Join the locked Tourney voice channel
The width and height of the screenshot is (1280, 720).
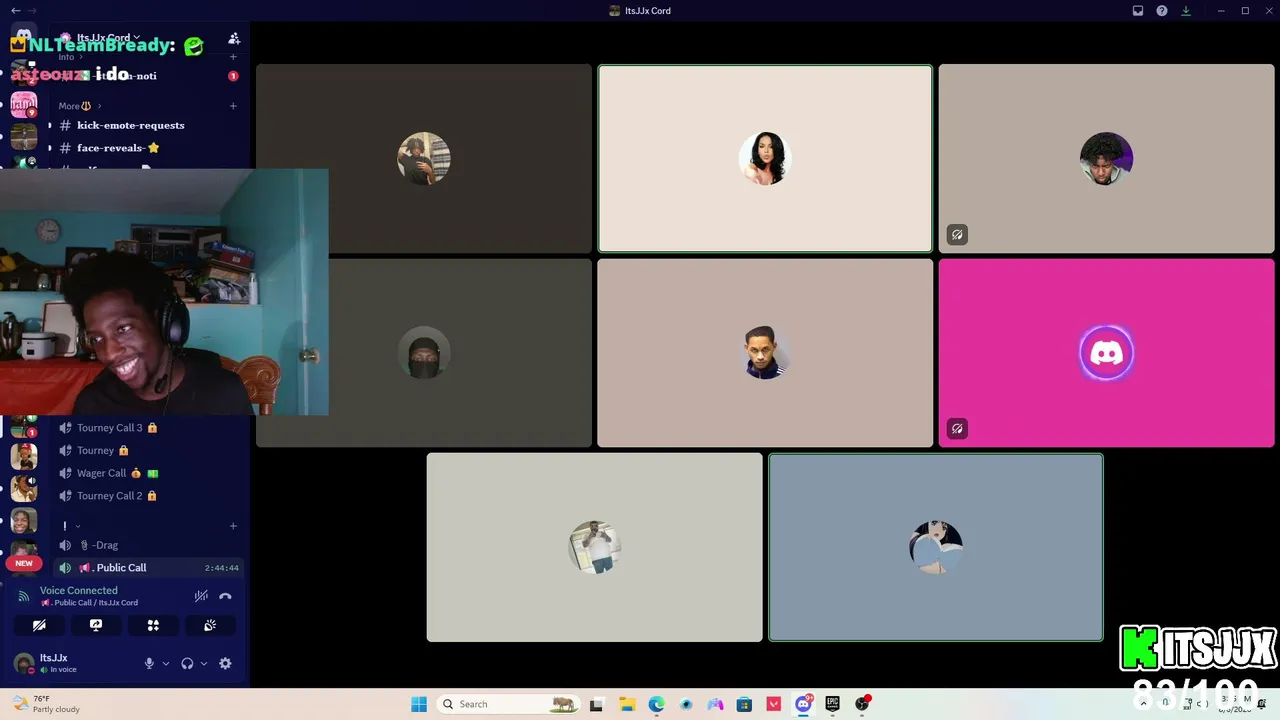pyautogui.click(x=148, y=450)
